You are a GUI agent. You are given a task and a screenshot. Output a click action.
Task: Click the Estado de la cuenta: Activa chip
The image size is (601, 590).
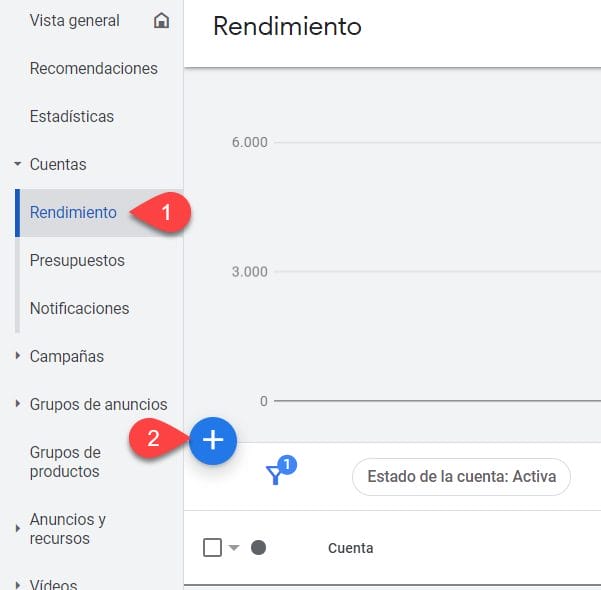tap(461, 477)
